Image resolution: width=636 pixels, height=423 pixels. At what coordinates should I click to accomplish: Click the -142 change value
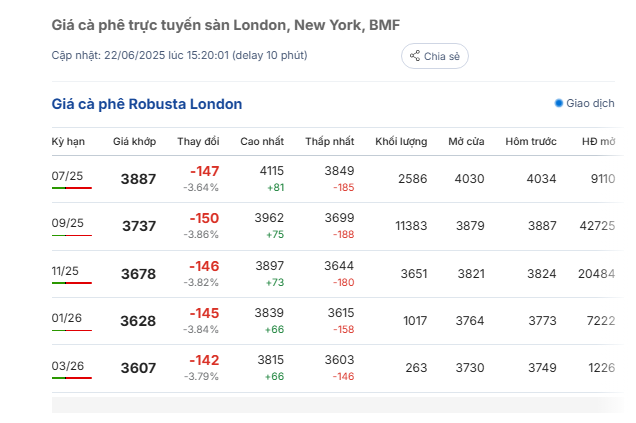(x=204, y=360)
